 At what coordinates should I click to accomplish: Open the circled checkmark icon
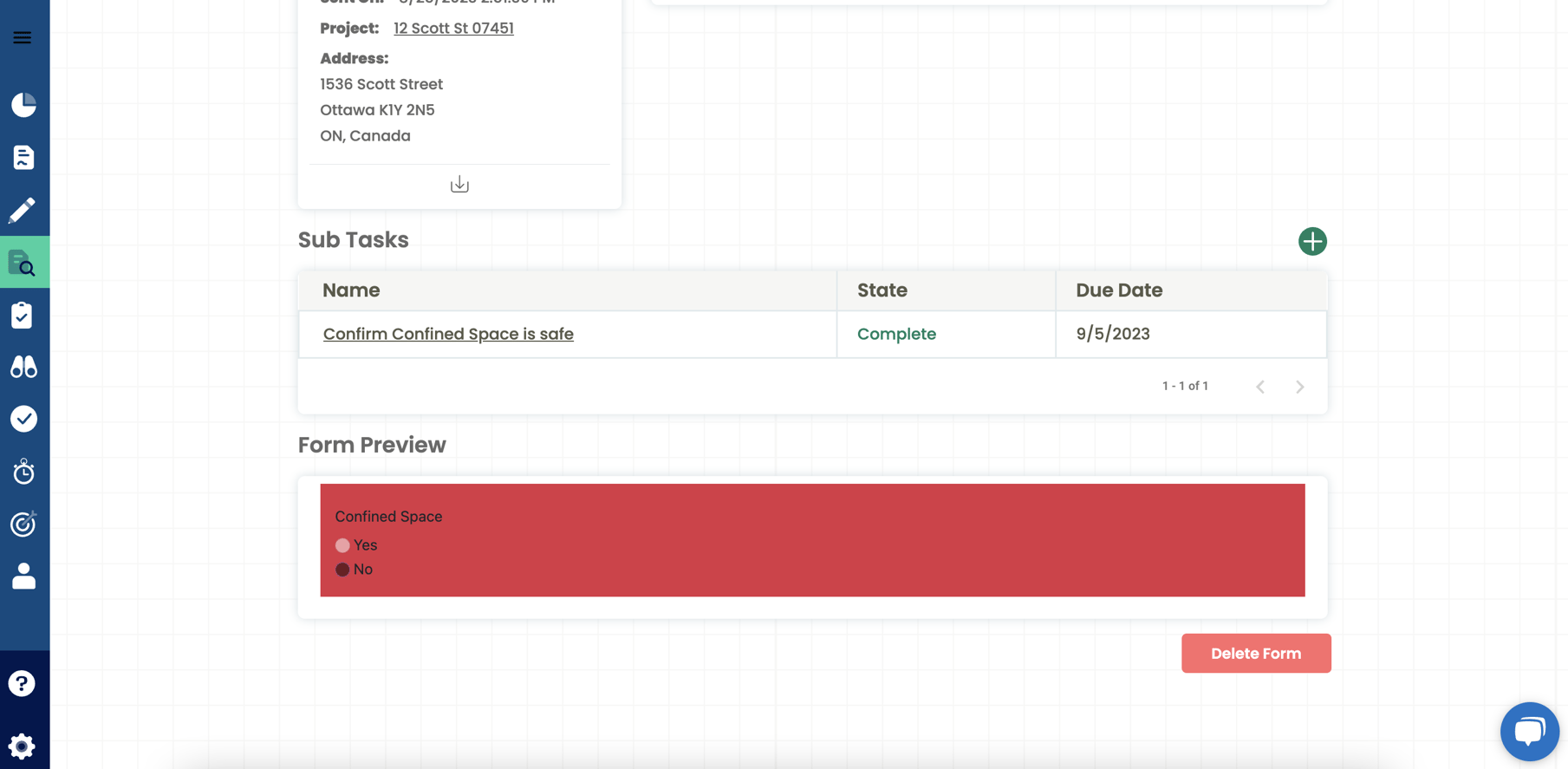23,419
